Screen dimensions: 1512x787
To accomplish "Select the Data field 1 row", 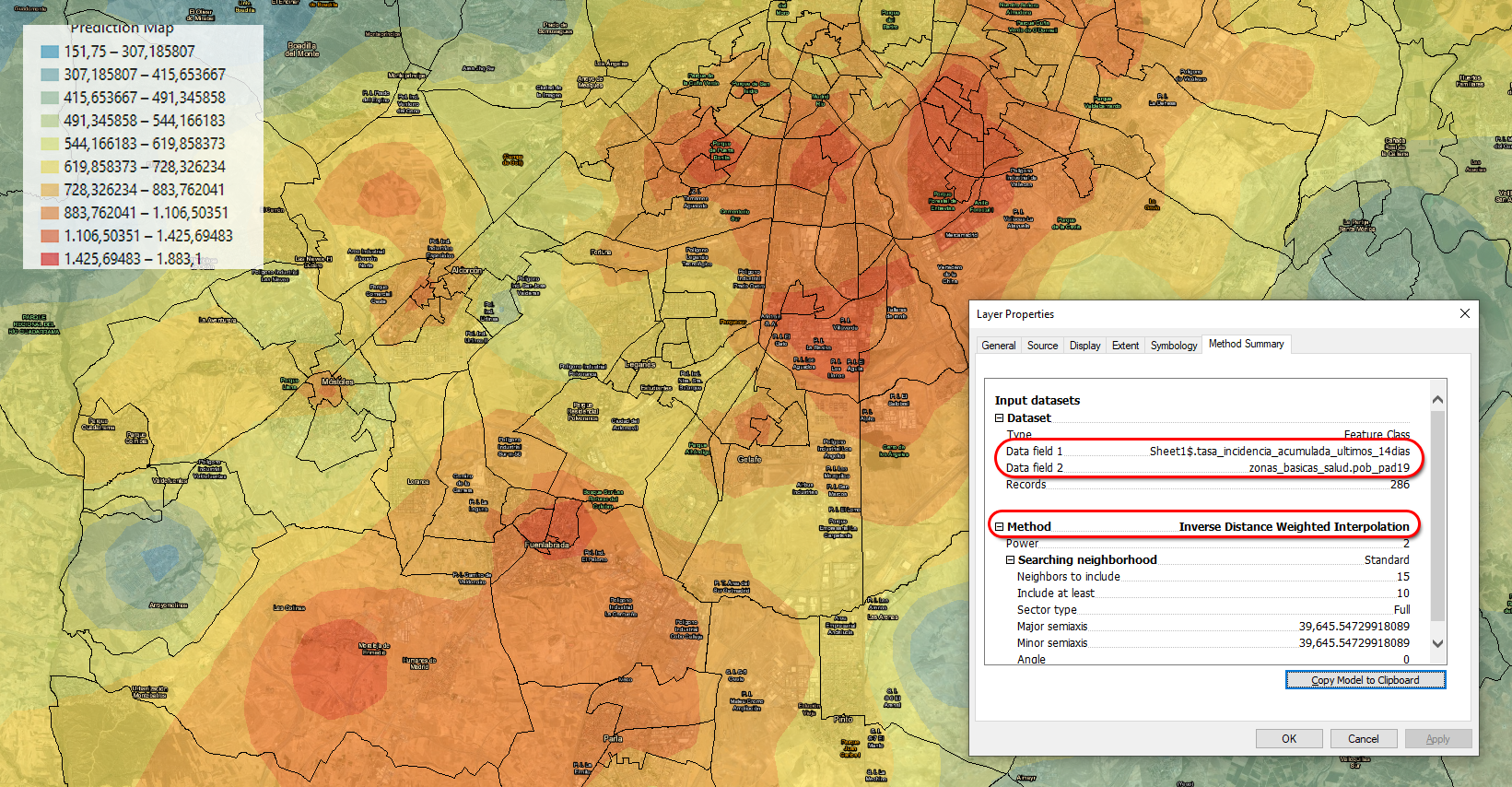I will point(1207,452).
